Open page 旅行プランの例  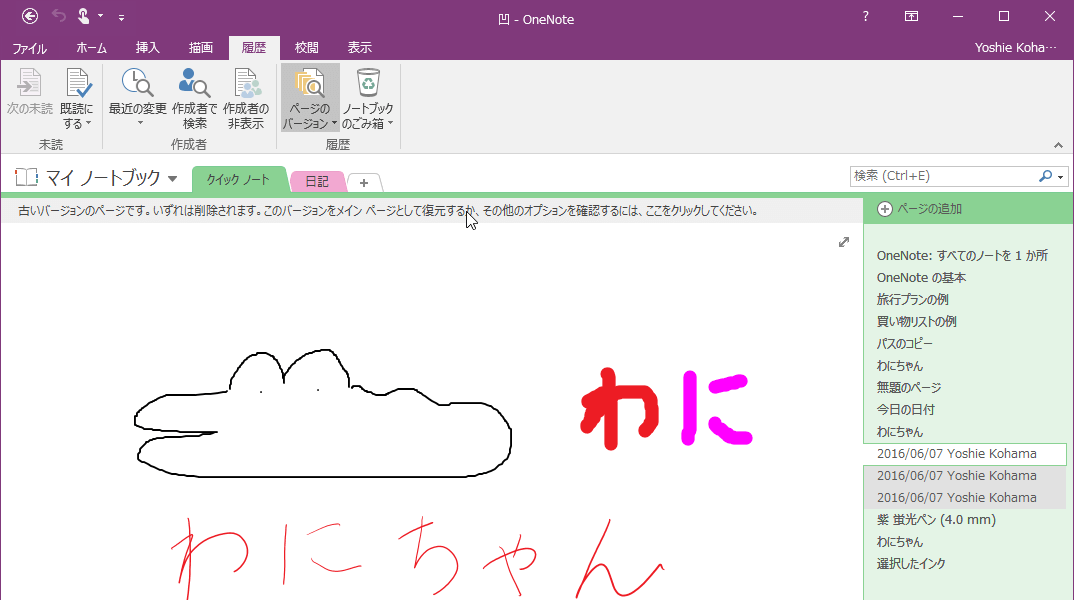[x=912, y=299]
